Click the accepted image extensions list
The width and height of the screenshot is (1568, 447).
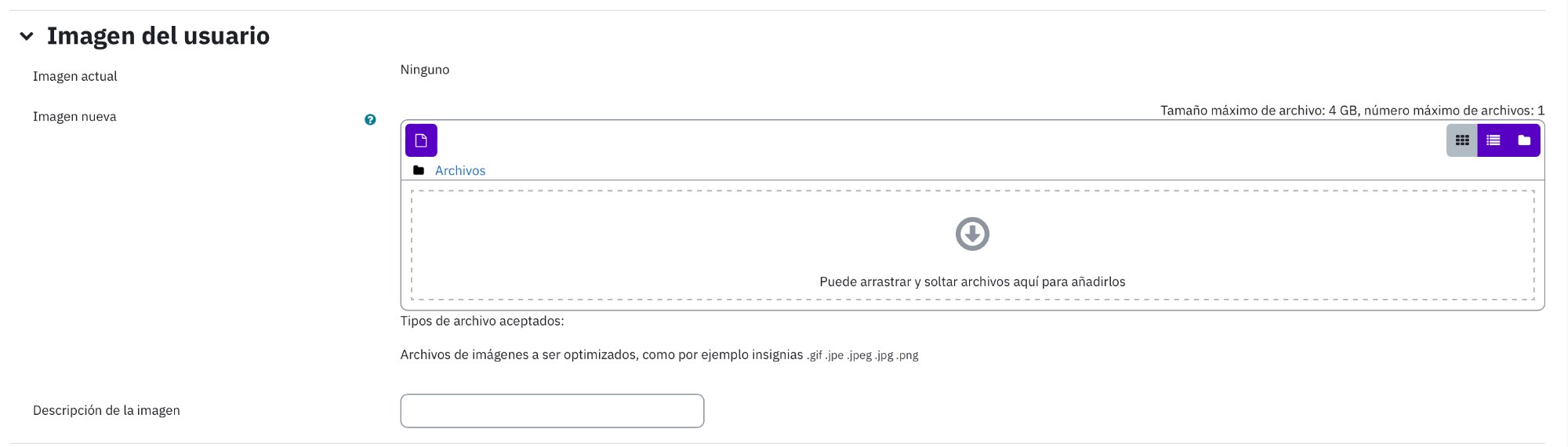coord(862,355)
